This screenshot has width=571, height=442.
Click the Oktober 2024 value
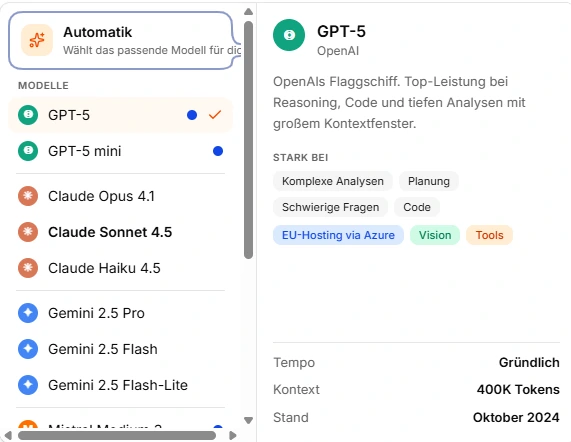516,417
